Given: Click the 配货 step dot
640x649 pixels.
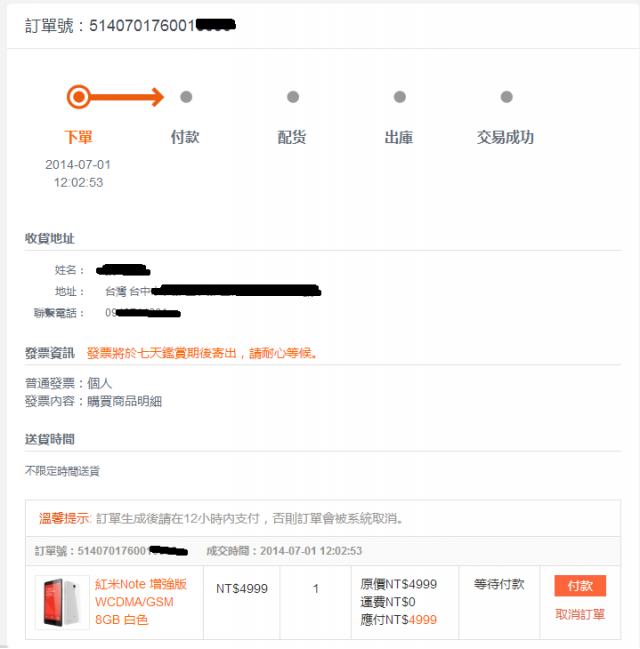Looking at the screenshot, I should [293, 97].
